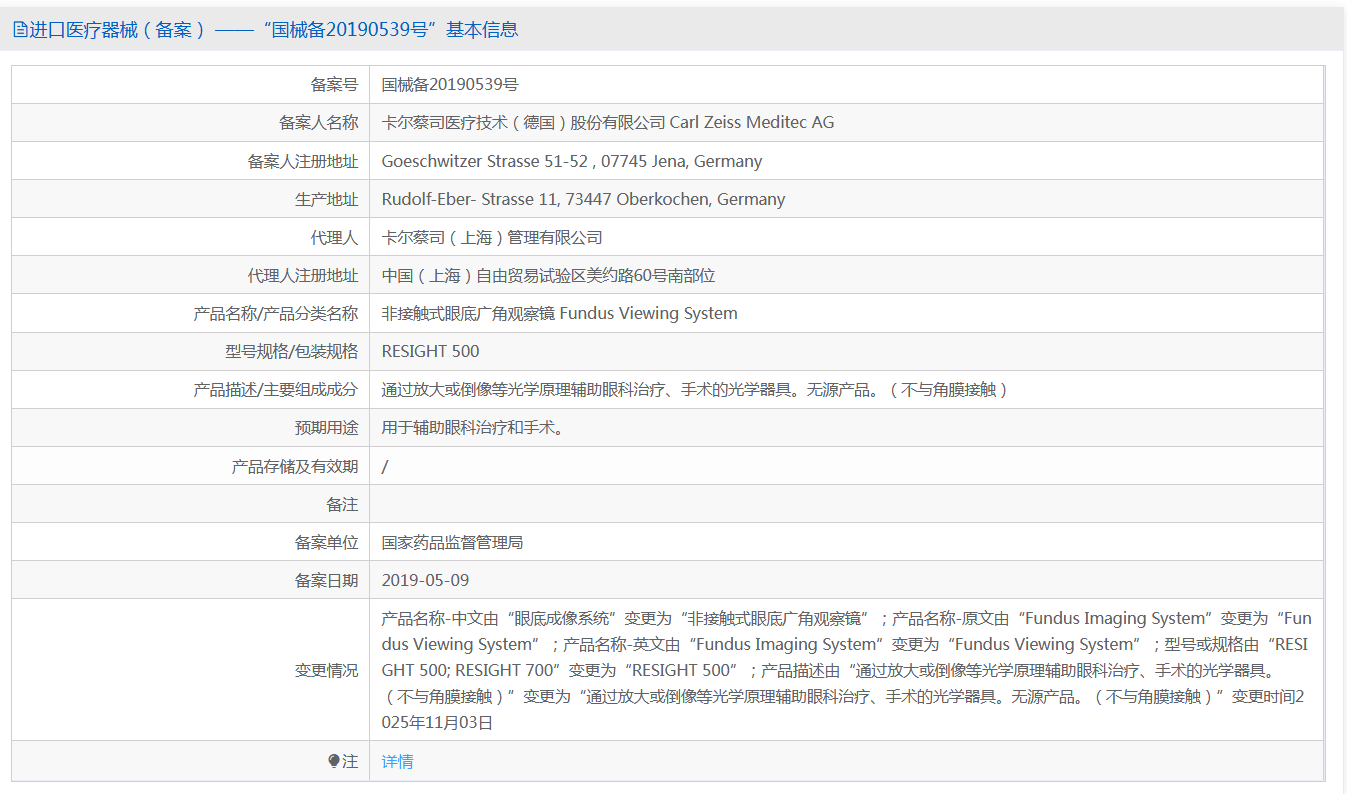Viewport: 1347px width, 794px height.
Task: Click the 变更情况 label
Action: (326, 670)
